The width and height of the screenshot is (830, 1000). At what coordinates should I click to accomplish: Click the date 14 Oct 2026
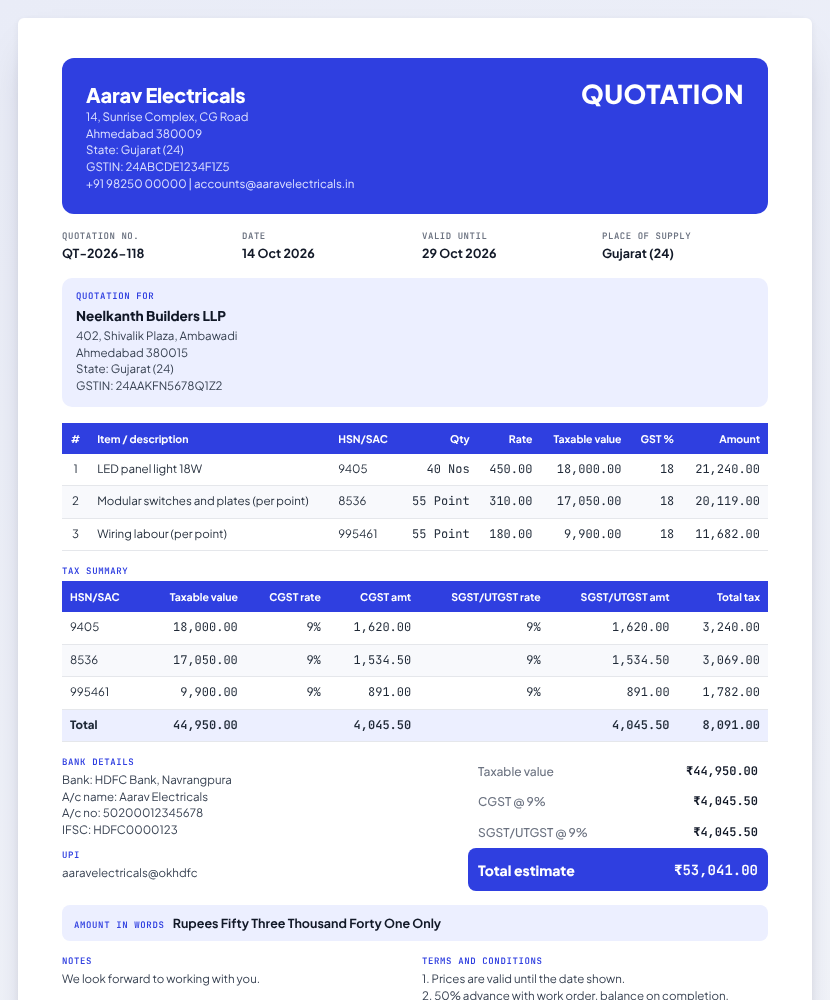click(x=278, y=254)
